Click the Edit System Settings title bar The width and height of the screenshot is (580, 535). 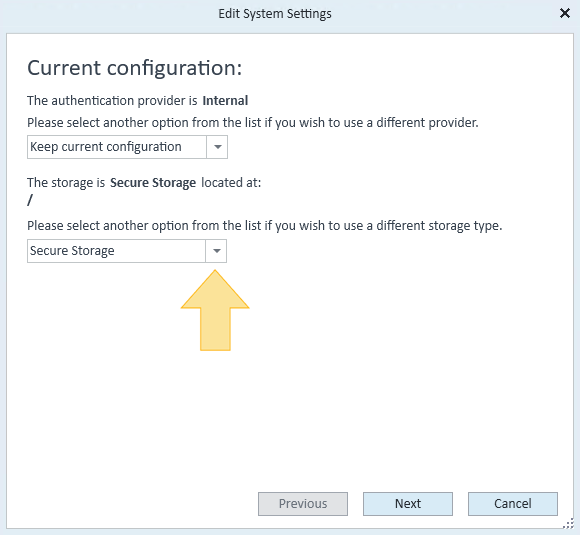click(x=274, y=14)
